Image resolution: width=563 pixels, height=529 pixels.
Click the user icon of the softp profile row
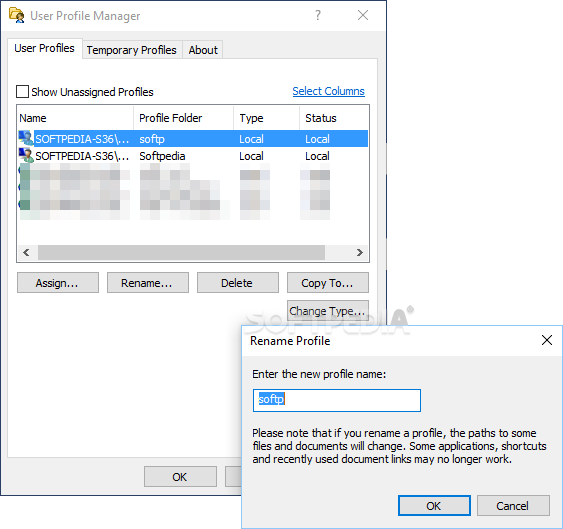(26, 138)
